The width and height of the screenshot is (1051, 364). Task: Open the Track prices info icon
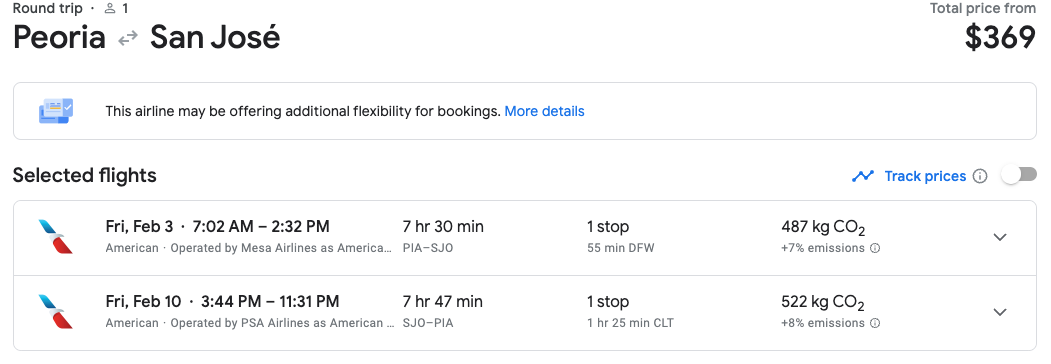coord(980,176)
